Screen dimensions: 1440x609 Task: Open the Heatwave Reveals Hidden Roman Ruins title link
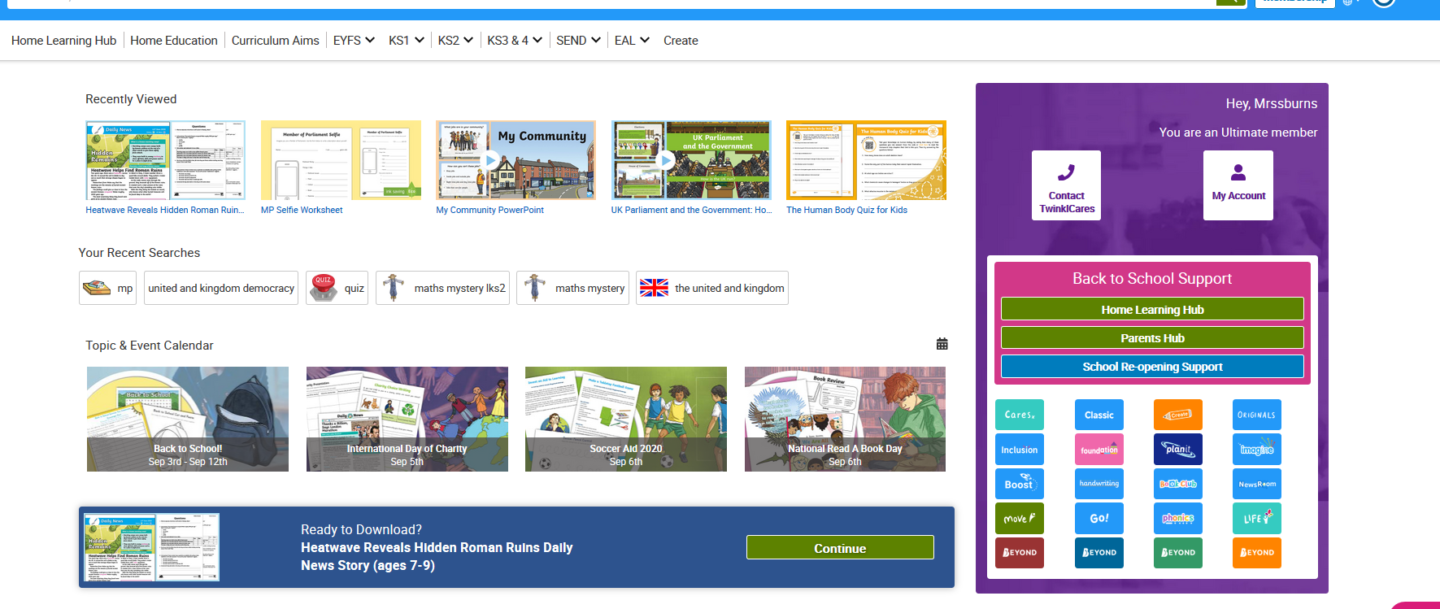pos(165,210)
